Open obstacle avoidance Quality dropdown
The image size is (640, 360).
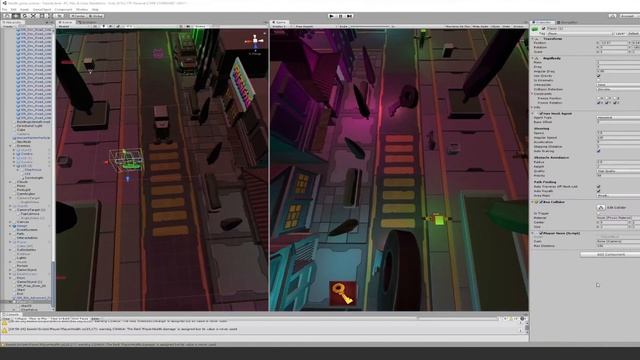619,171
